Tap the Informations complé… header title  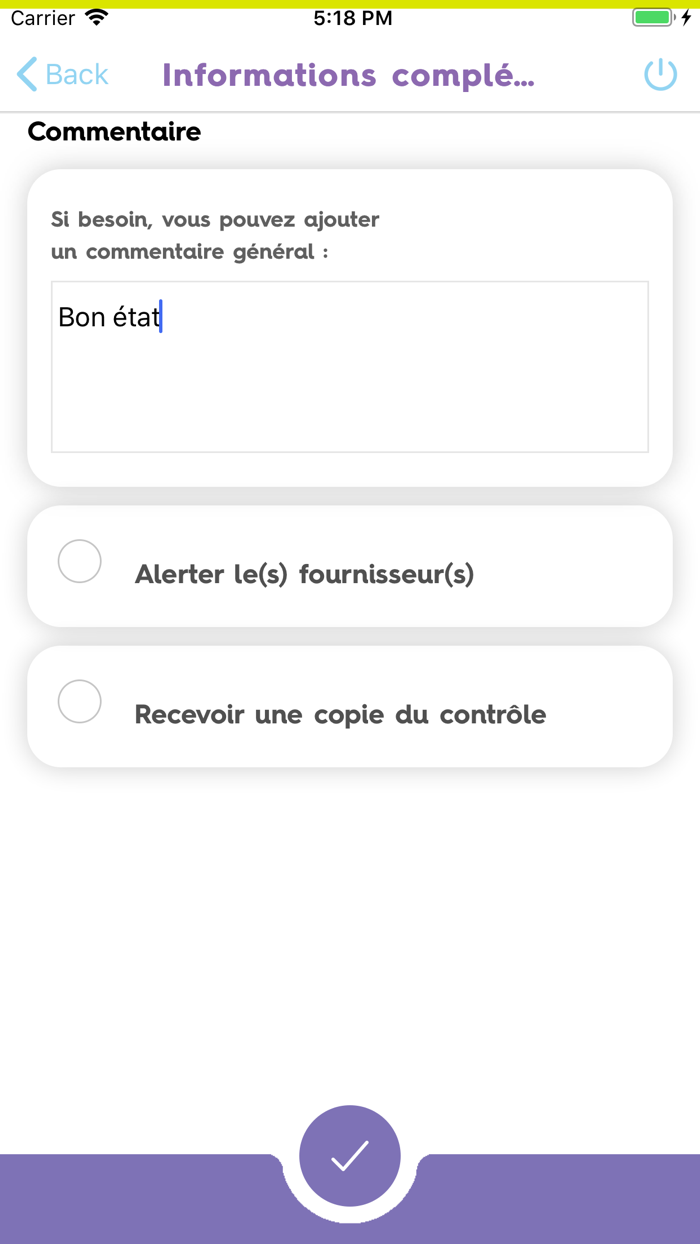[x=349, y=76]
